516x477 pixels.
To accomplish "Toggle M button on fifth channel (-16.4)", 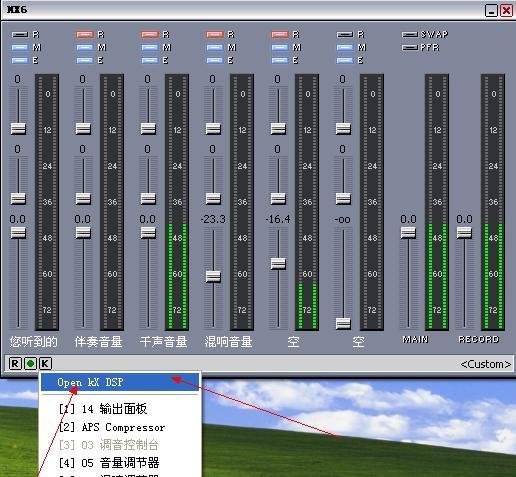I will (280, 47).
